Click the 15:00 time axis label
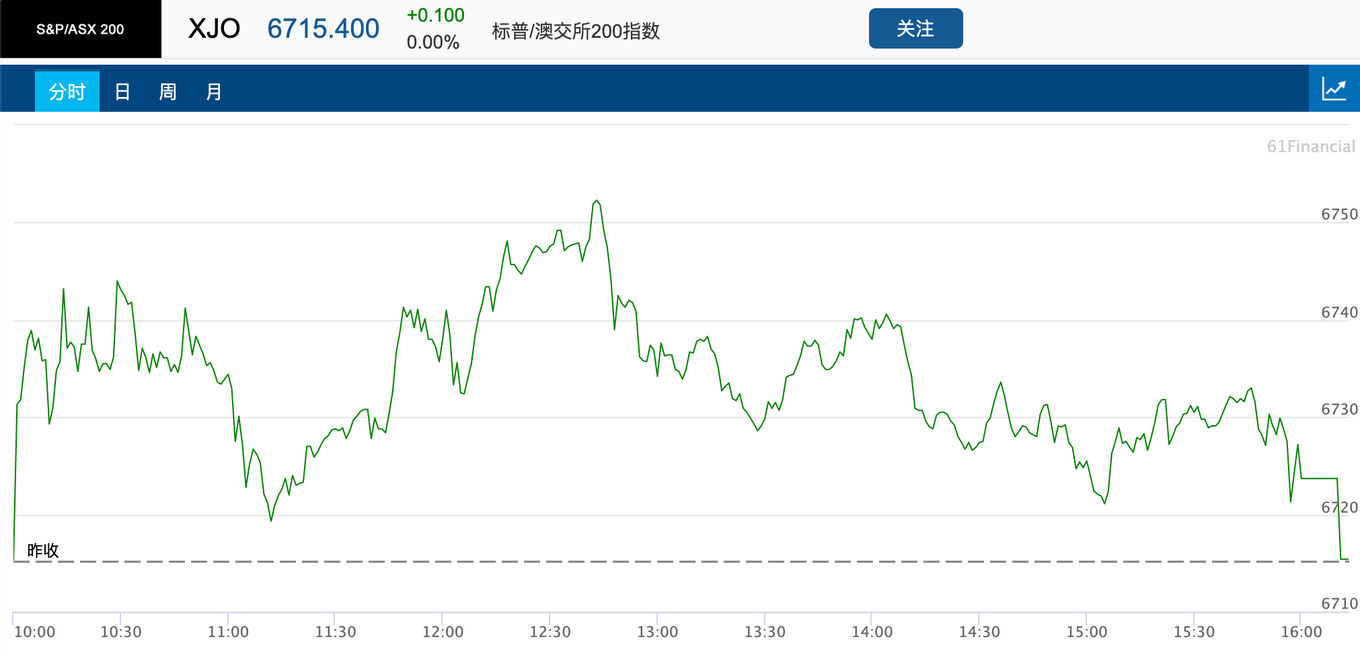This screenshot has width=1360, height=654. [x=1087, y=632]
